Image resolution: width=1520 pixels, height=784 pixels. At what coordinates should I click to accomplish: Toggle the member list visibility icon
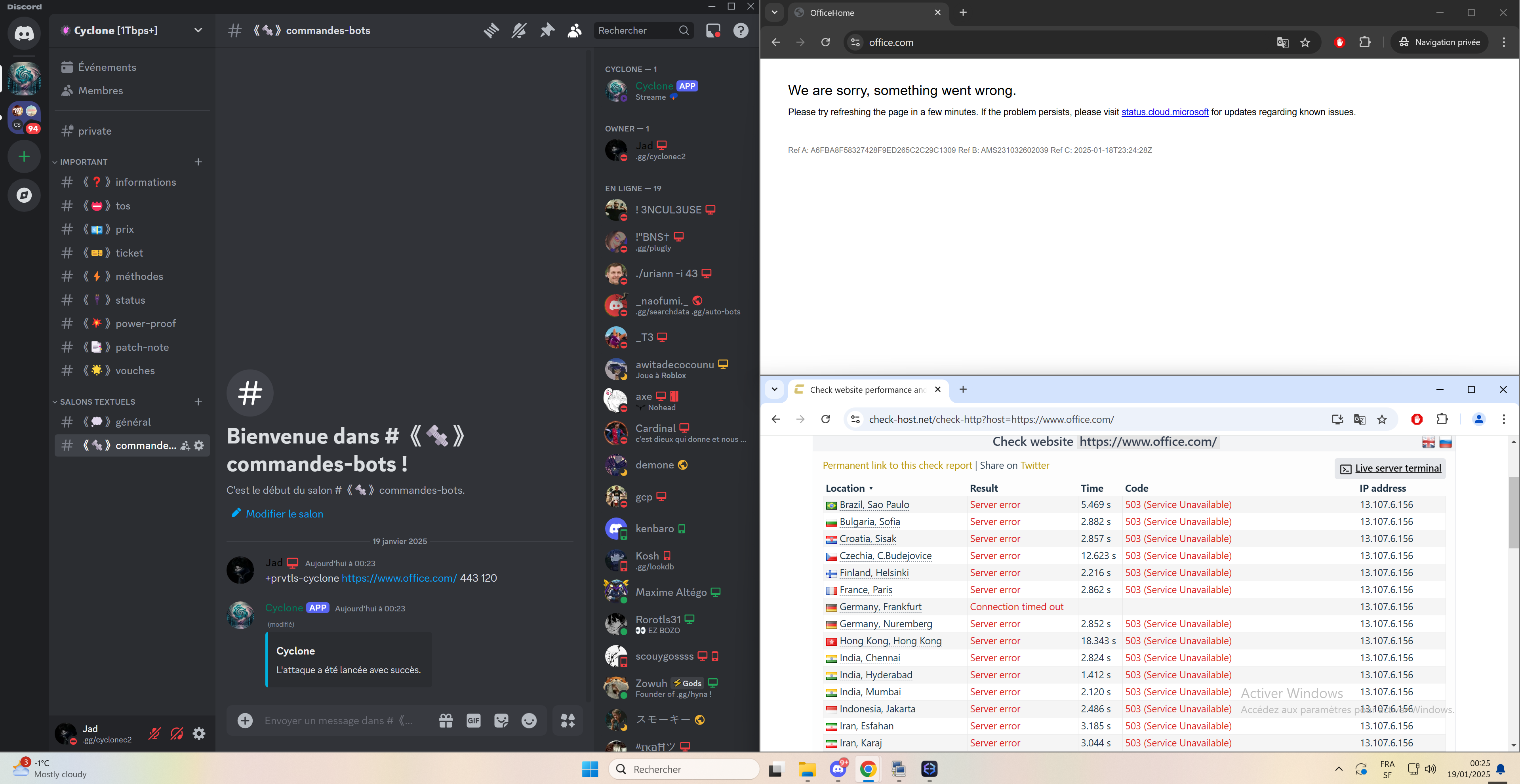click(575, 30)
